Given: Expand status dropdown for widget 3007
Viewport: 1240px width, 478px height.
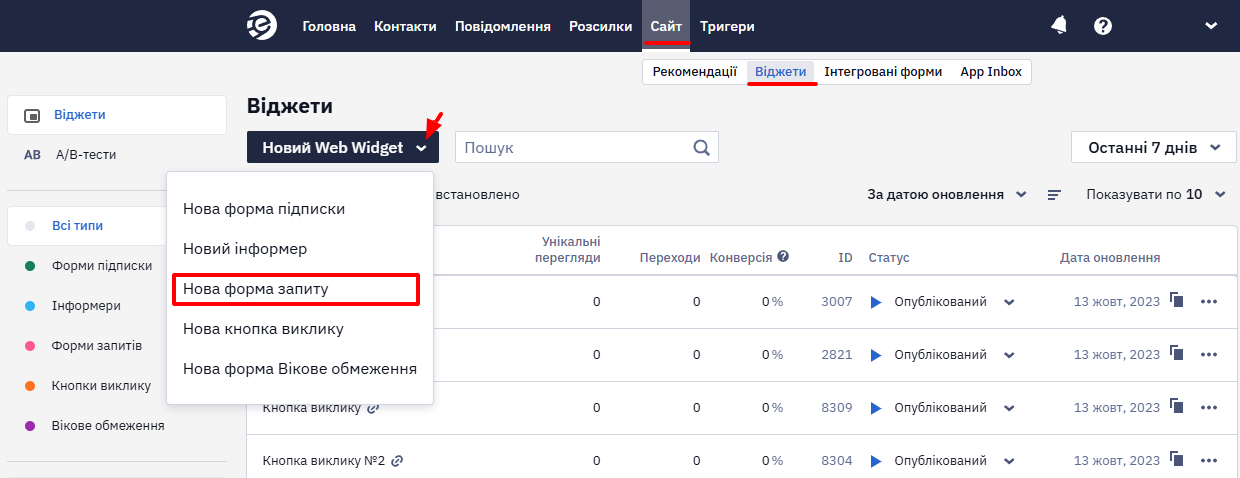Looking at the screenshot, I should pos(1009,302).
